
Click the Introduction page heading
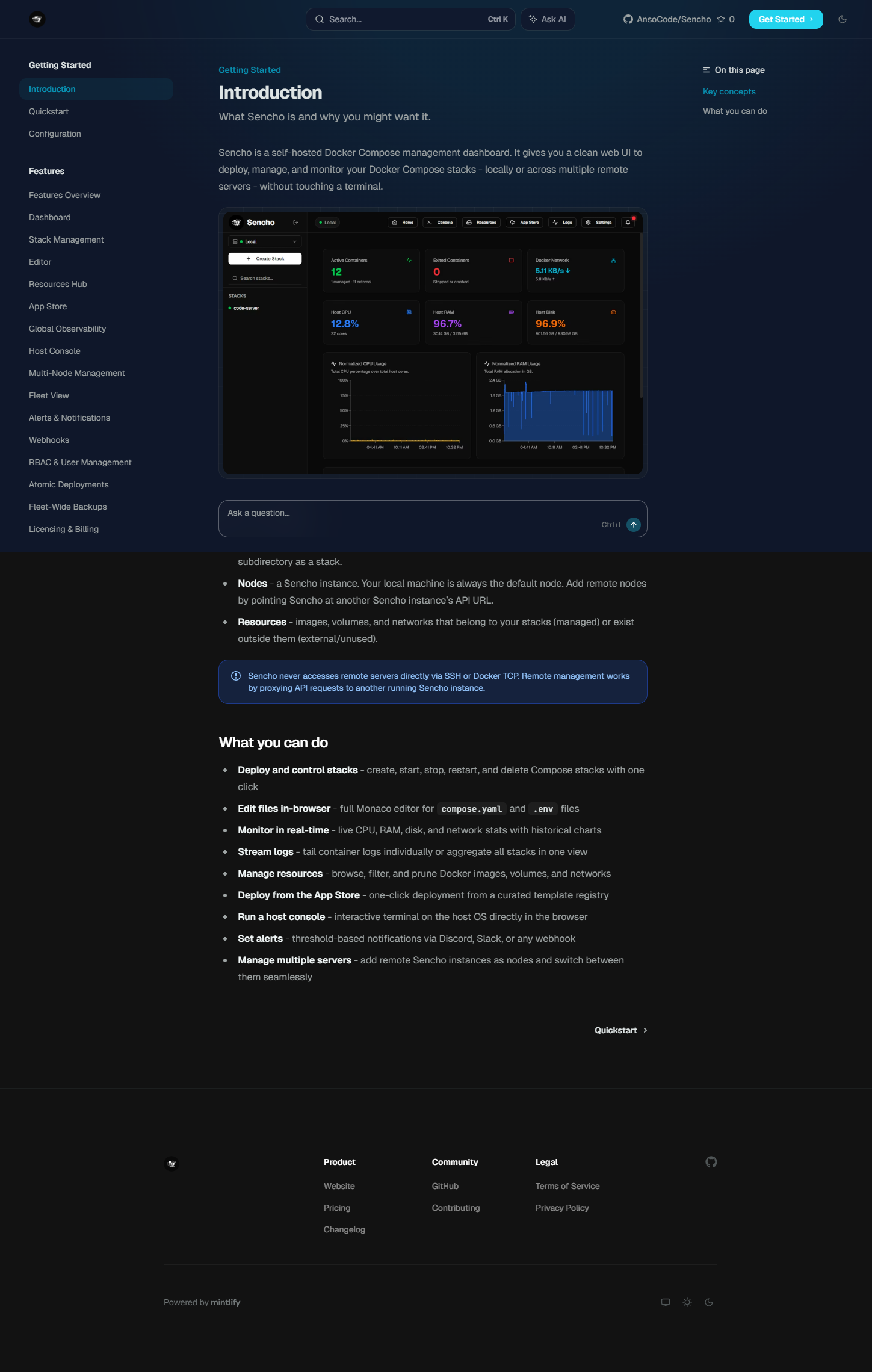270,93
